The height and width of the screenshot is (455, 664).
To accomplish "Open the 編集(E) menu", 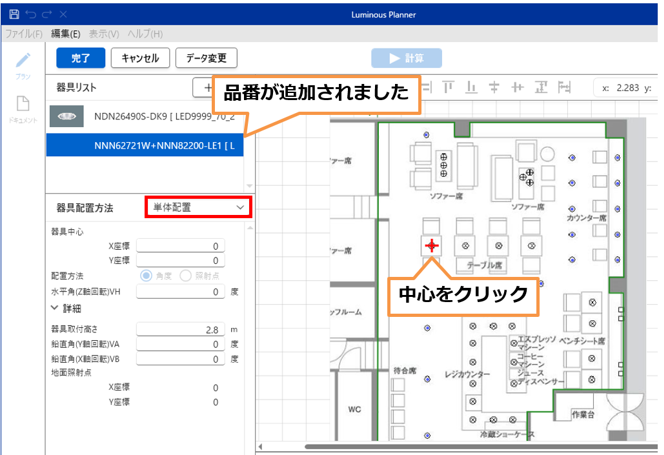I will pos(67,33).
